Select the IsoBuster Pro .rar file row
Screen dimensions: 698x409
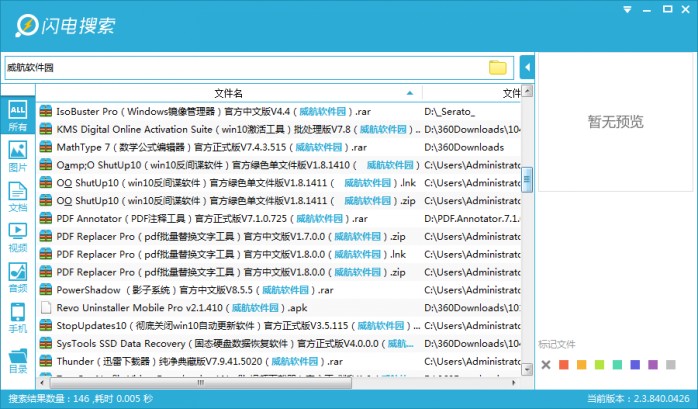(230, 111)
